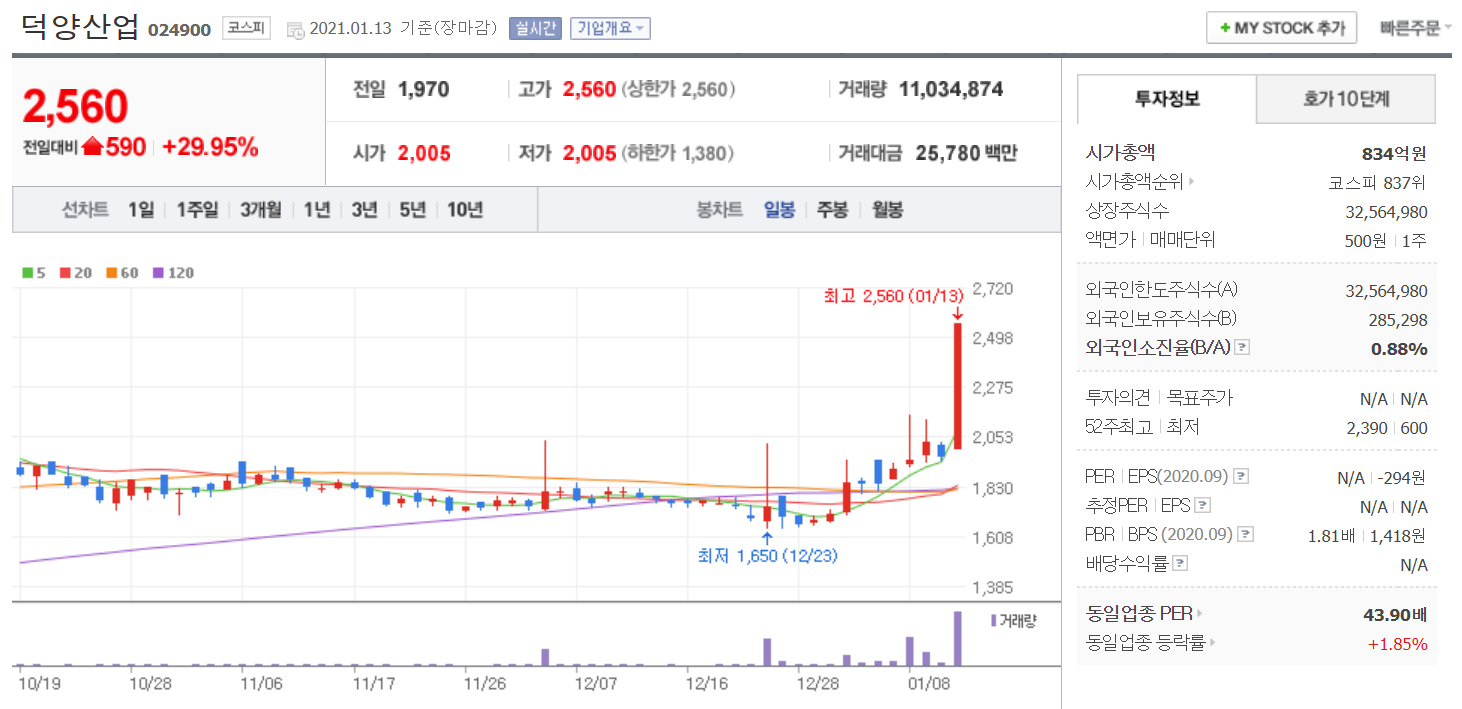This screenshot has width=1462, height=709.
Task: Click the calendar icon before the 2021.01.13 date
Action: coord(295,30)
